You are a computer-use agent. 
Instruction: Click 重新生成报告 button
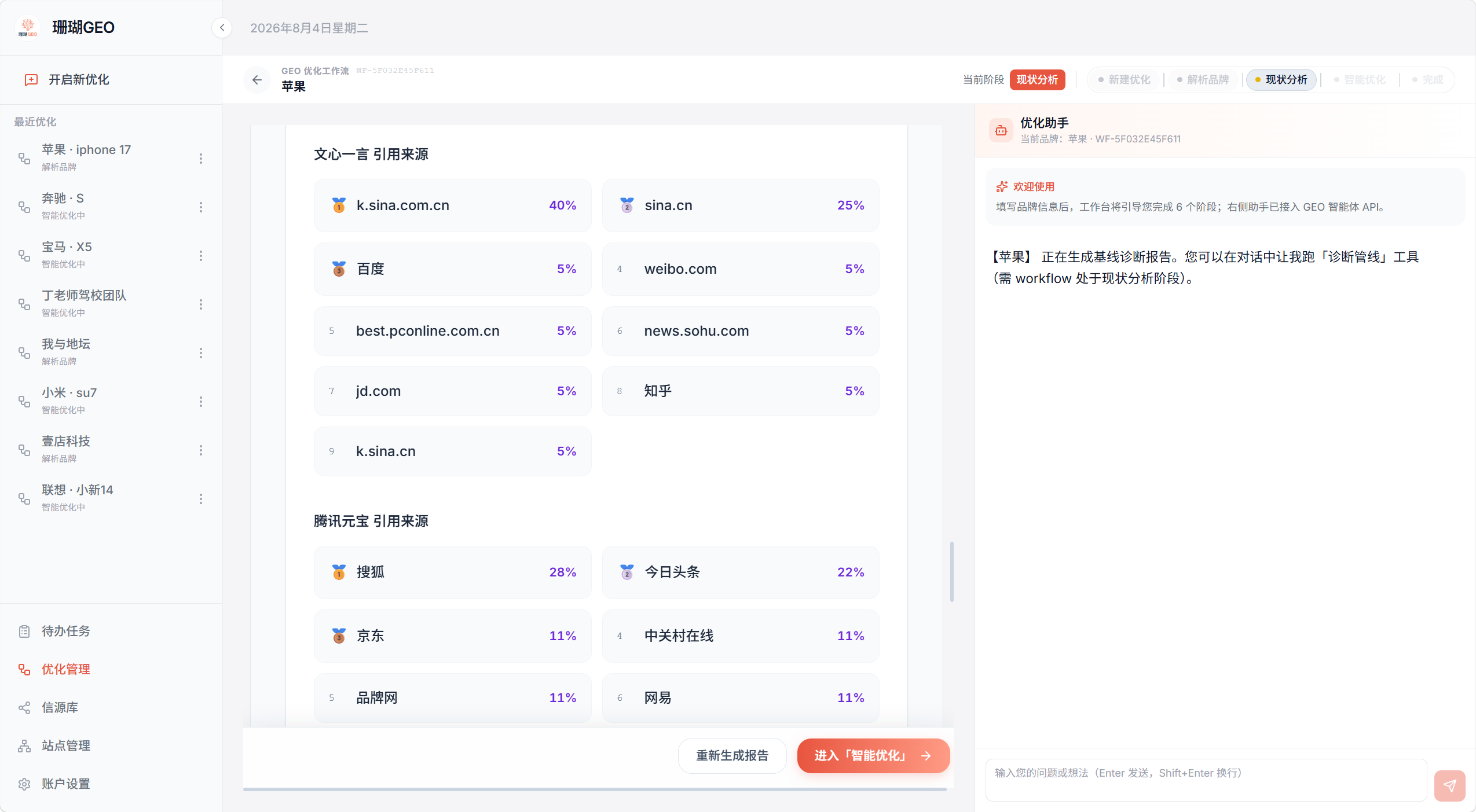[x=732, y=755]
